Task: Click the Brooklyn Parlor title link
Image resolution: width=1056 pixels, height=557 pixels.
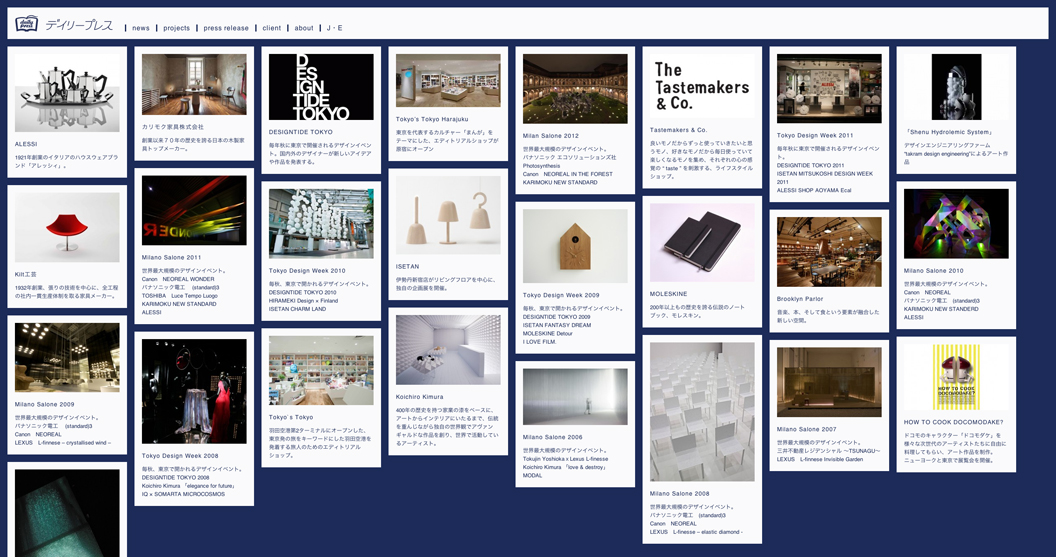Action: point(802,299)
